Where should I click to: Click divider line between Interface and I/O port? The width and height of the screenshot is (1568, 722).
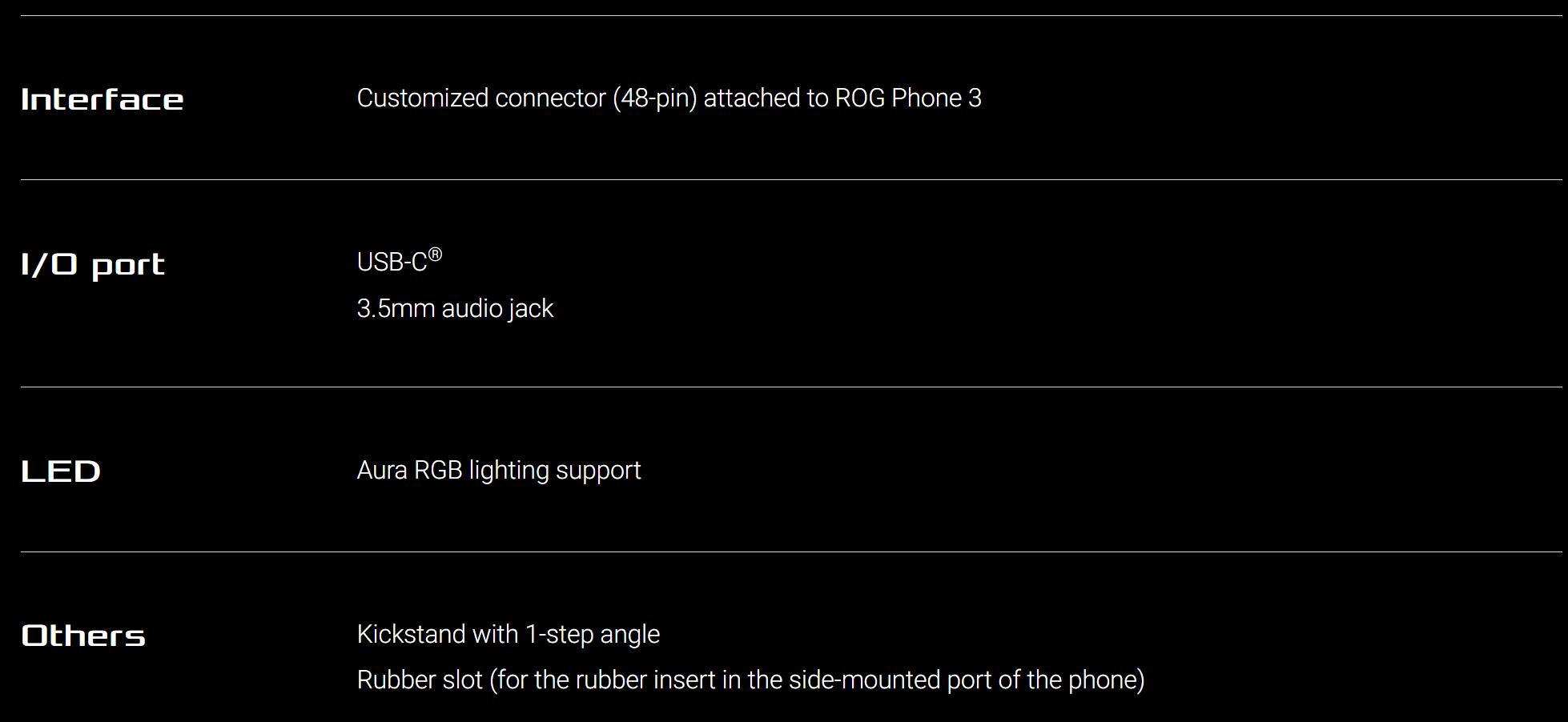point(791,179)
